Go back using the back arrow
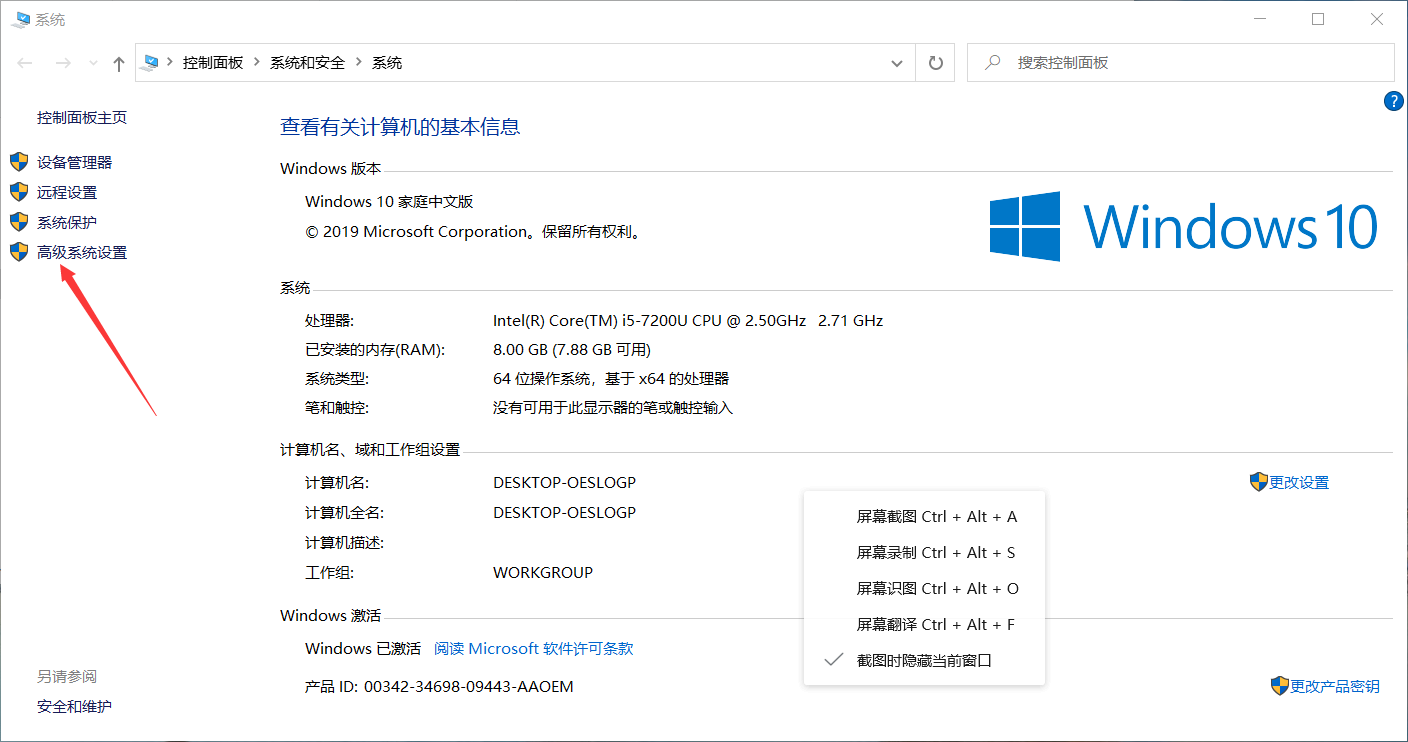The image size is (1408, 742). point(26,63)
